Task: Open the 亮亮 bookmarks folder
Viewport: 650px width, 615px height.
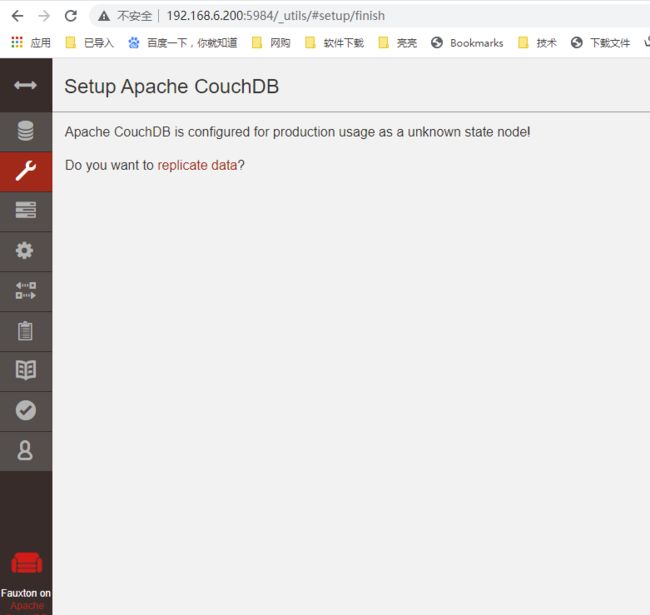Action: (398, 43)
